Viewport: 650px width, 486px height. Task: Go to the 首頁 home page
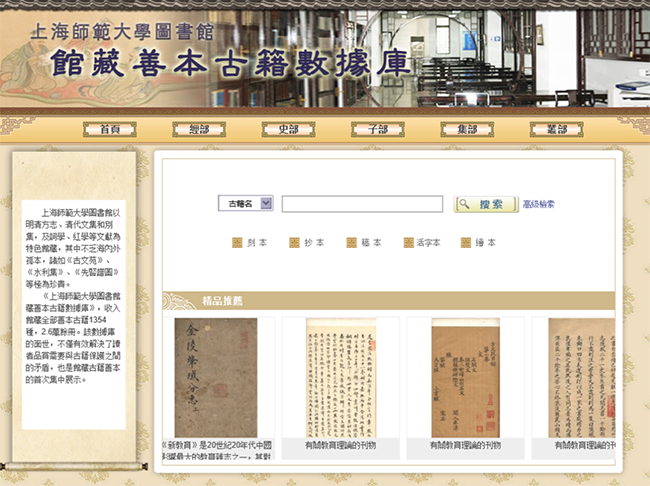tap(110, 129)
